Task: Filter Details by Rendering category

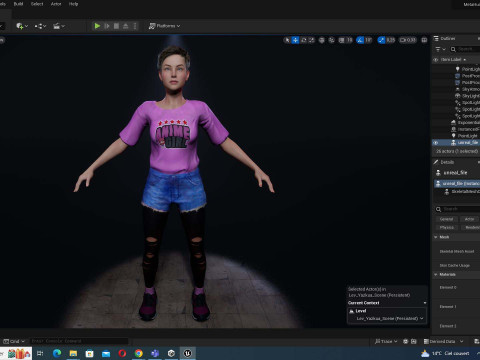Action: pyautogui.click(x=471, y=227)
